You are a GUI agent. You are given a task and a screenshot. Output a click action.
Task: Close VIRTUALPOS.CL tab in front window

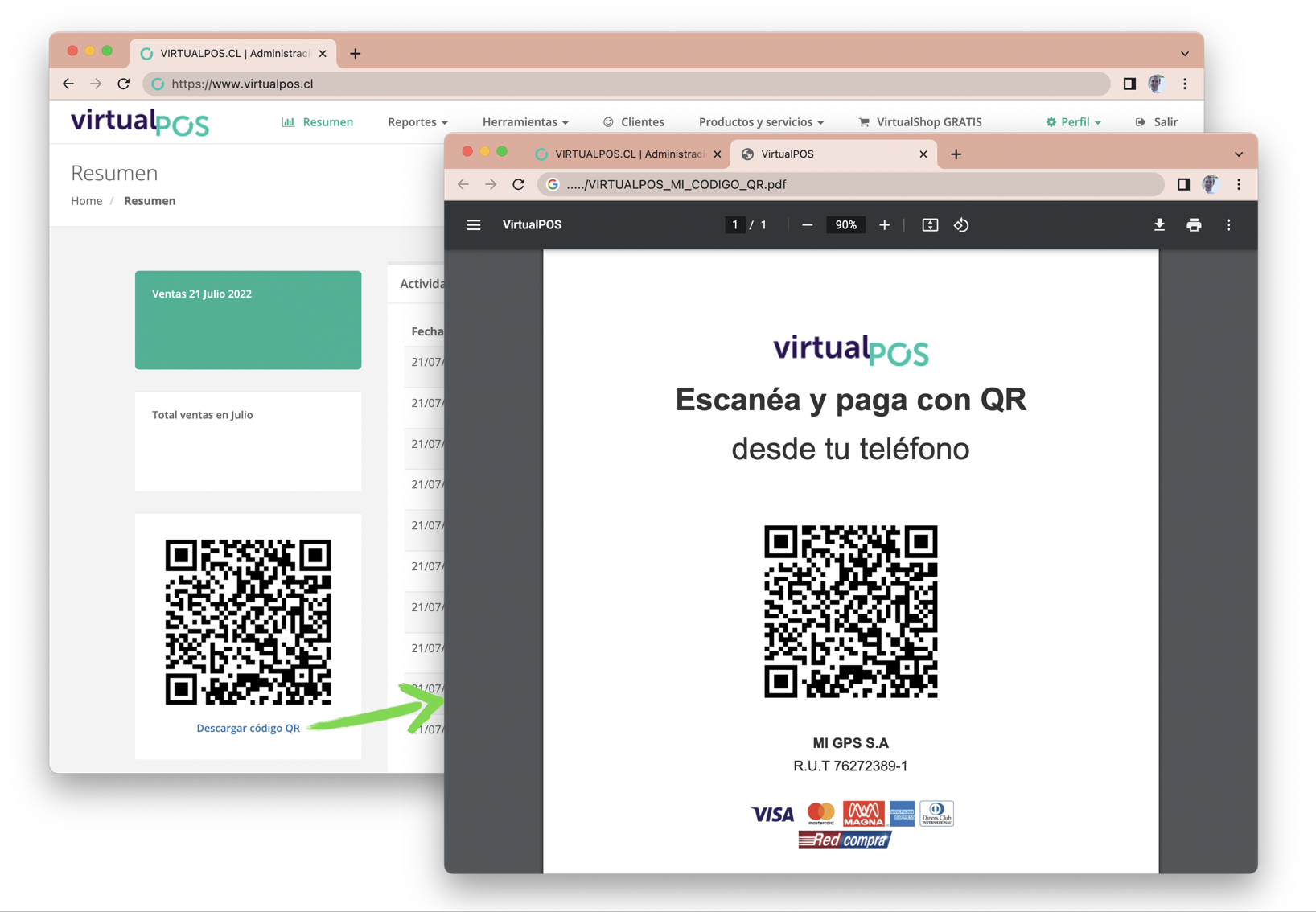coord(718,154)
